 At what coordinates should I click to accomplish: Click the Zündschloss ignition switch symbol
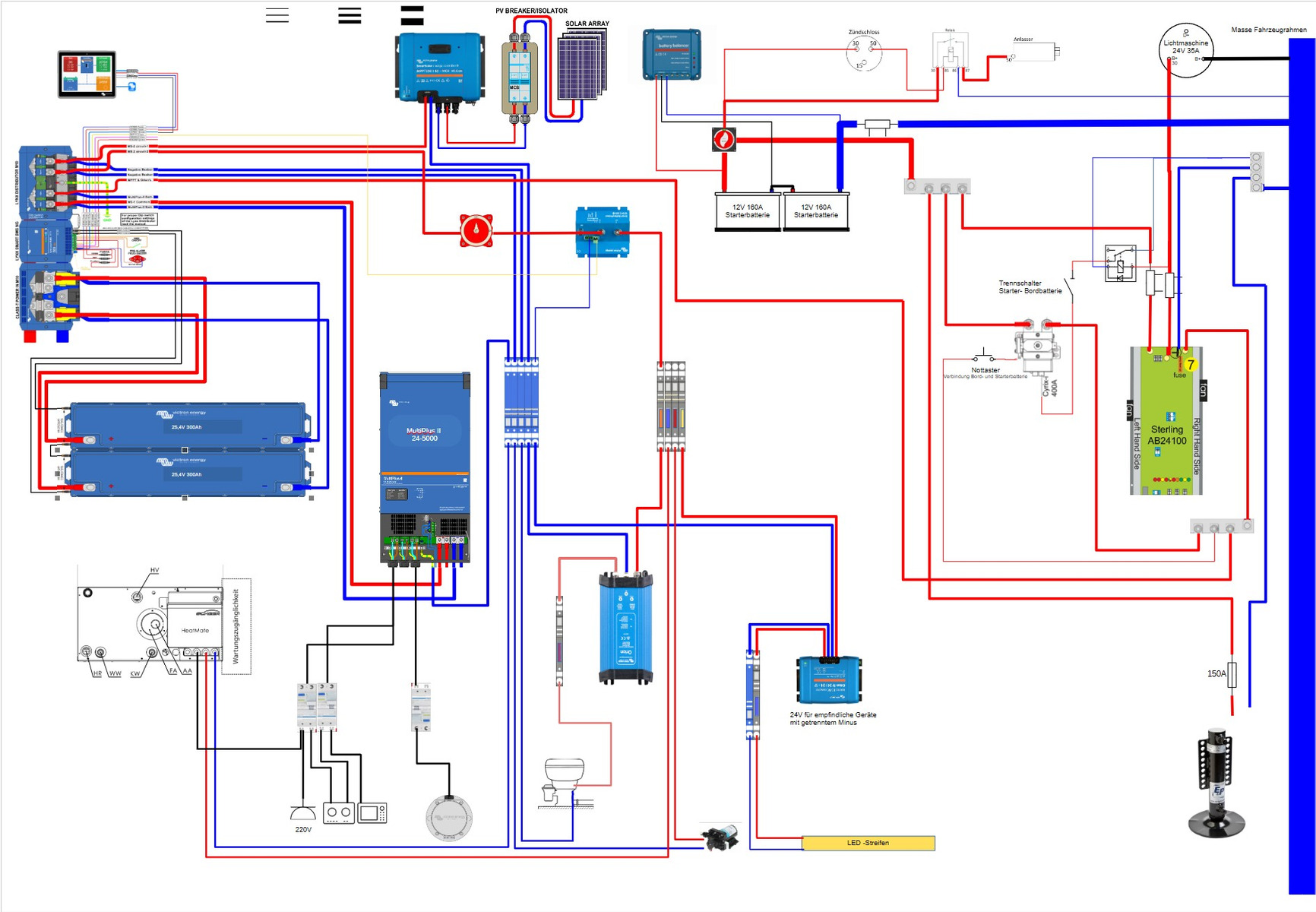point(864,53)
